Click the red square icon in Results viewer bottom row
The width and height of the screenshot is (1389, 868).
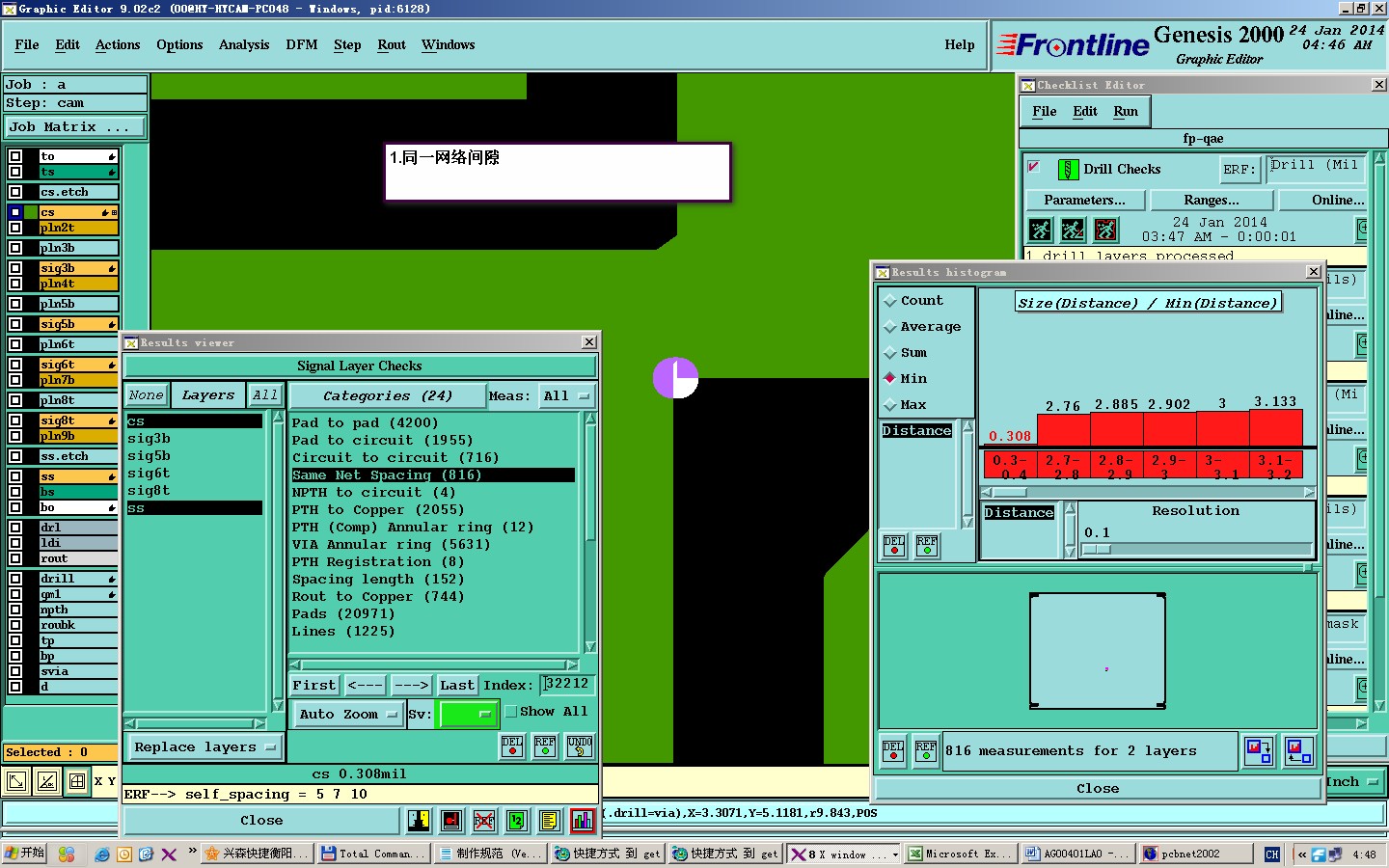[451, 821]
